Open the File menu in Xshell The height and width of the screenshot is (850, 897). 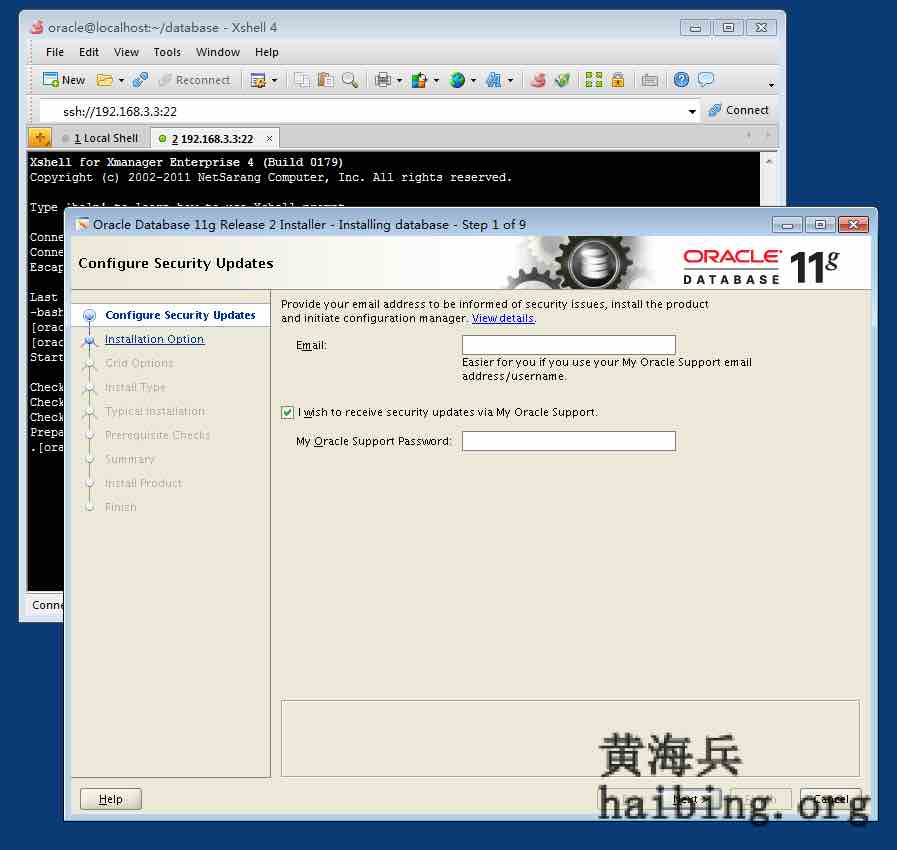(54, 52)
